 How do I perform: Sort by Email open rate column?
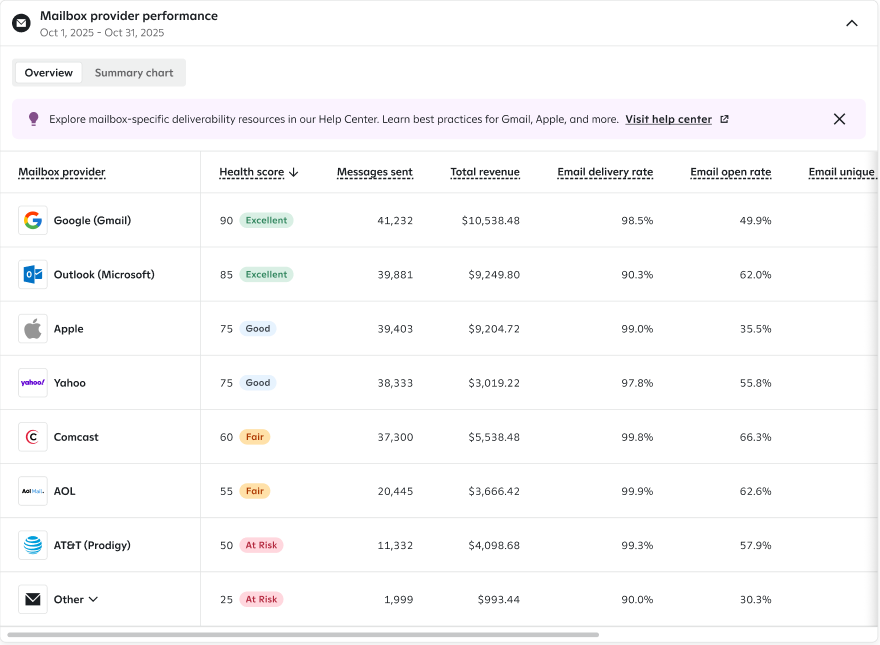[730, 172]
